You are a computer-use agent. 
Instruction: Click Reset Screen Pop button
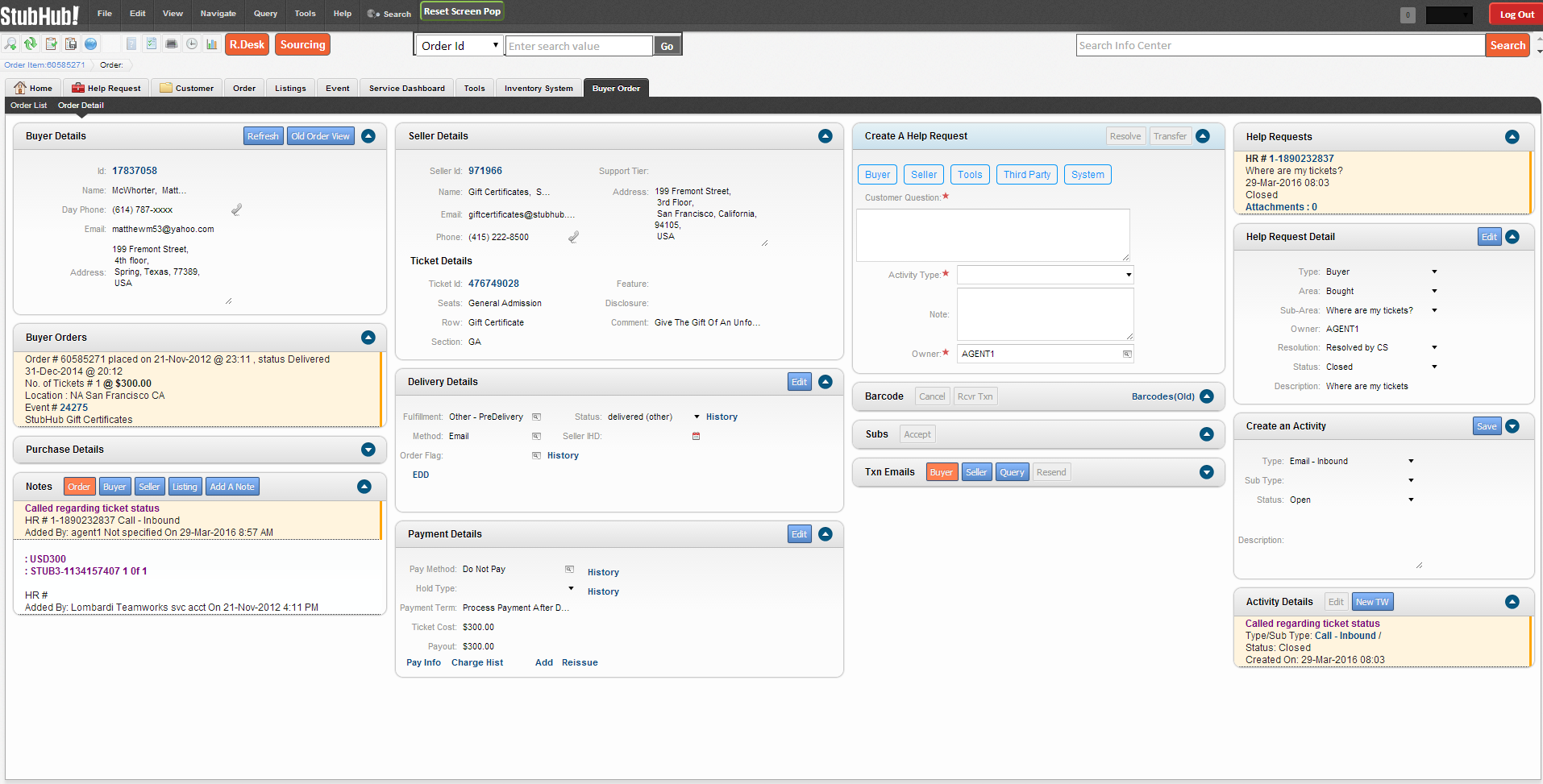pos(462,12)
